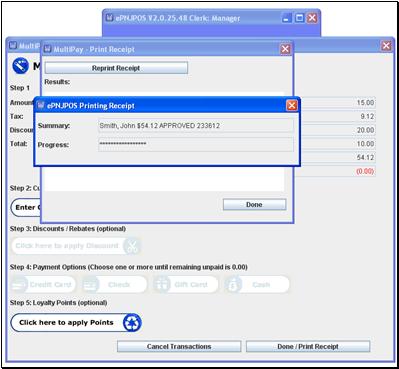Click the gift box icon
Screen dimensions: 399x369
click(162, 285)
